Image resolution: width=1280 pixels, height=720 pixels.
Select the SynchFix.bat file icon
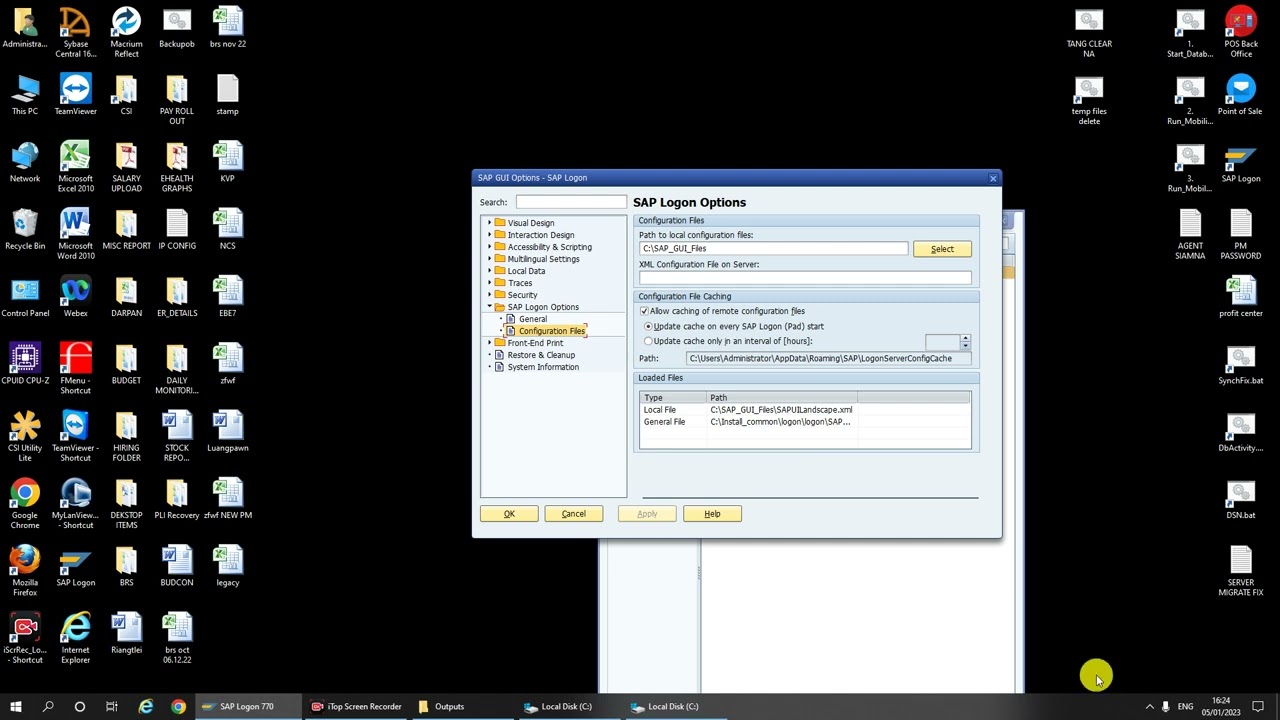tap(1240, 365)
